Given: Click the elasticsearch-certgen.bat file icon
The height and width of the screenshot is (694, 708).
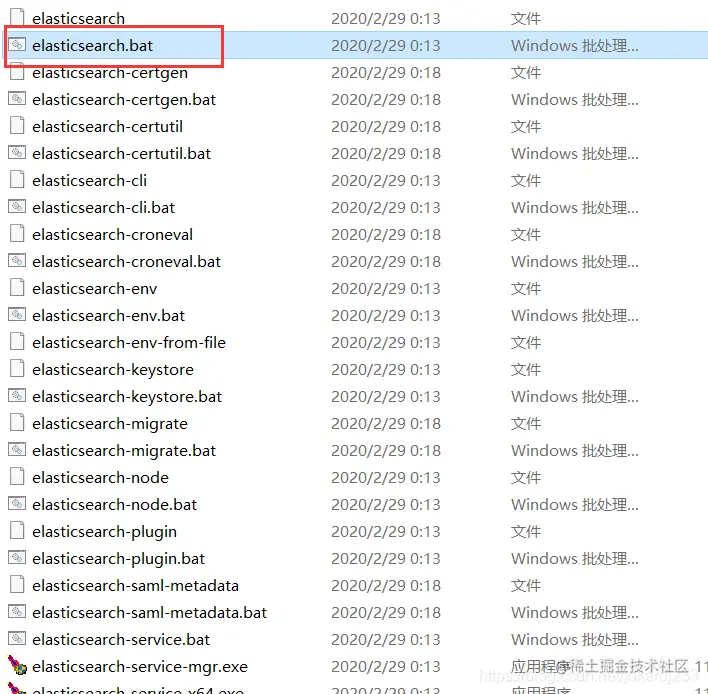Looking at the screenshot, I should (17, 98).
